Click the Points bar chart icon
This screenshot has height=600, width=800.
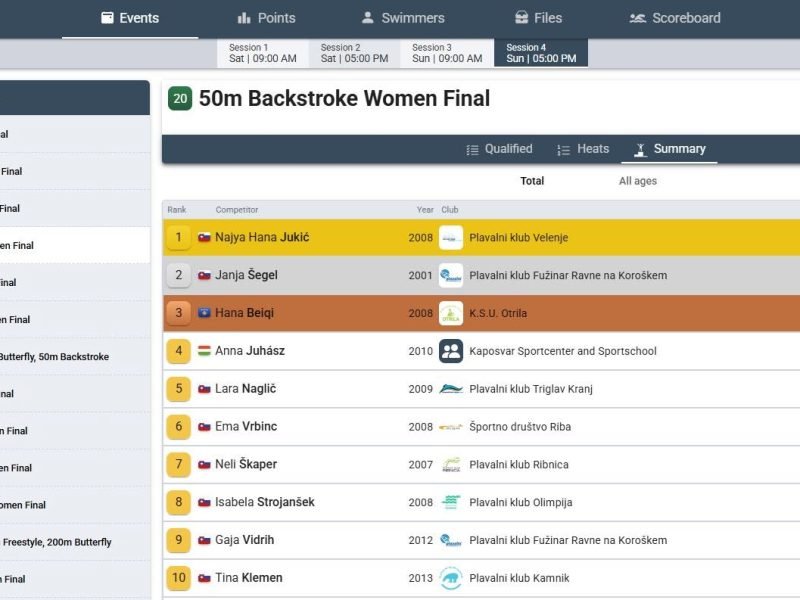[x=244, y=18]
